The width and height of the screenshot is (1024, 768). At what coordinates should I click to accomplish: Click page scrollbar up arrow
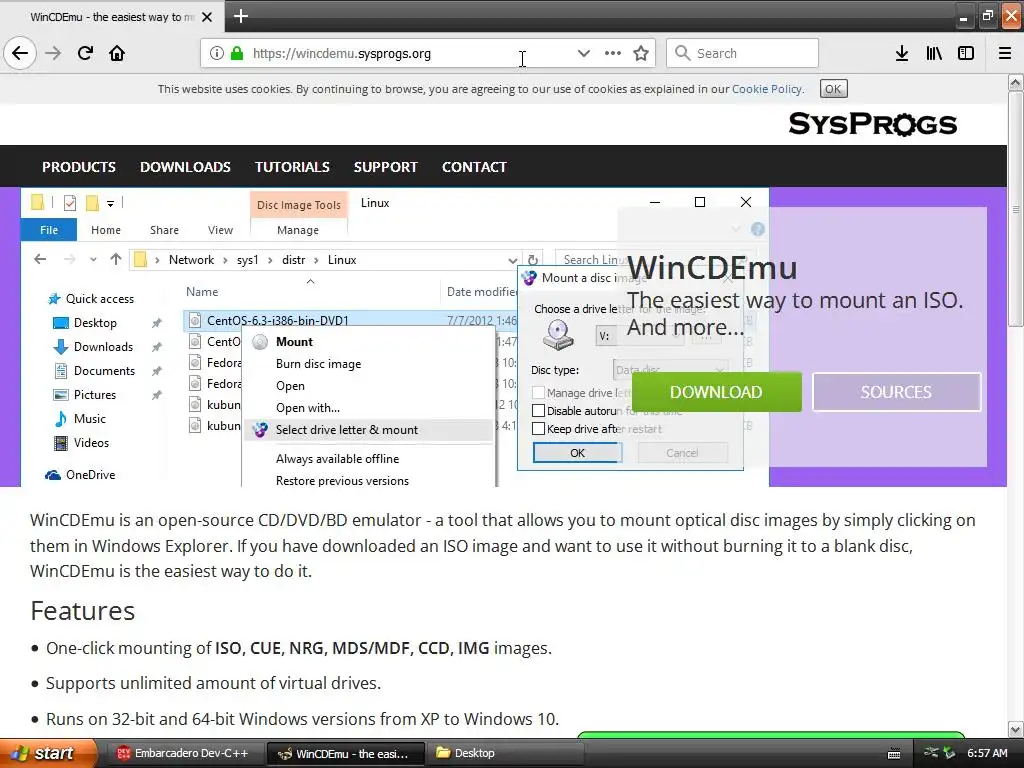[1016, 82]
